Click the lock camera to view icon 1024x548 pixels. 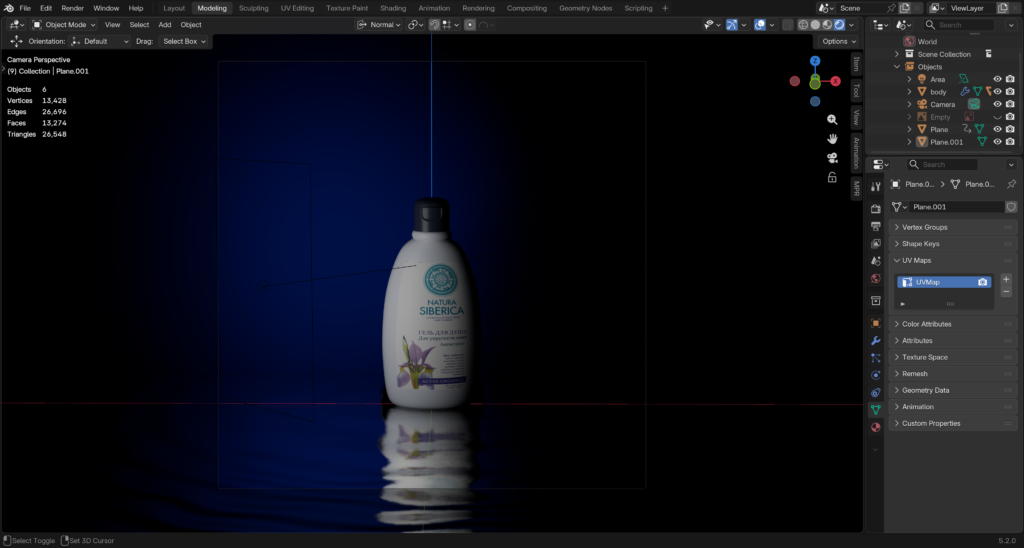tap(832, 177)
